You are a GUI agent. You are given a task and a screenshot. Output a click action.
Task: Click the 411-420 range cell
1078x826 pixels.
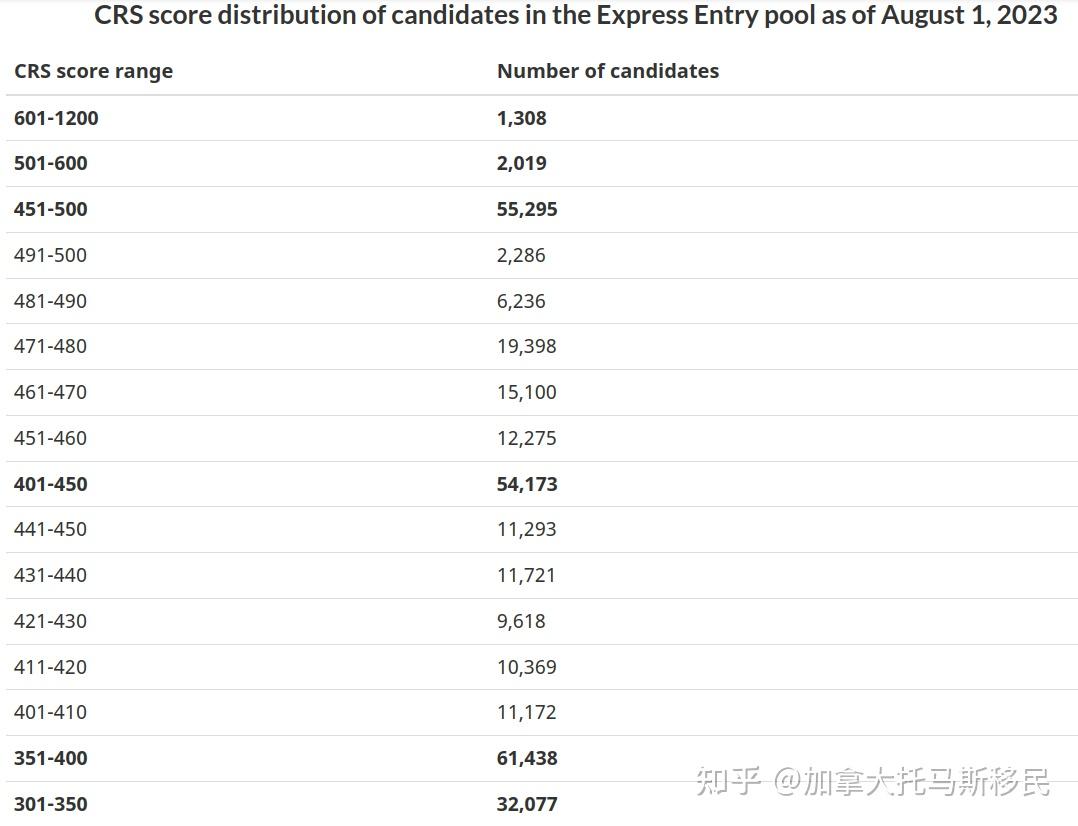point(50,667)
